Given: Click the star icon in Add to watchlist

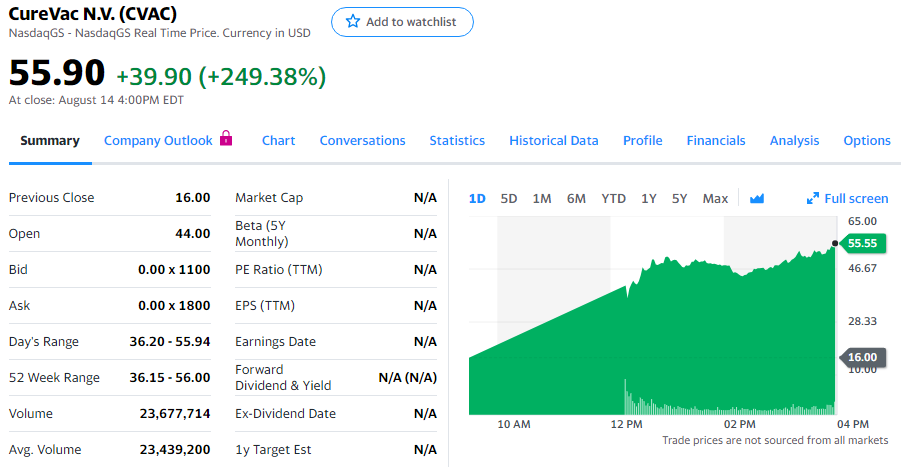Looking at the screenshot, I should [353, 22].
